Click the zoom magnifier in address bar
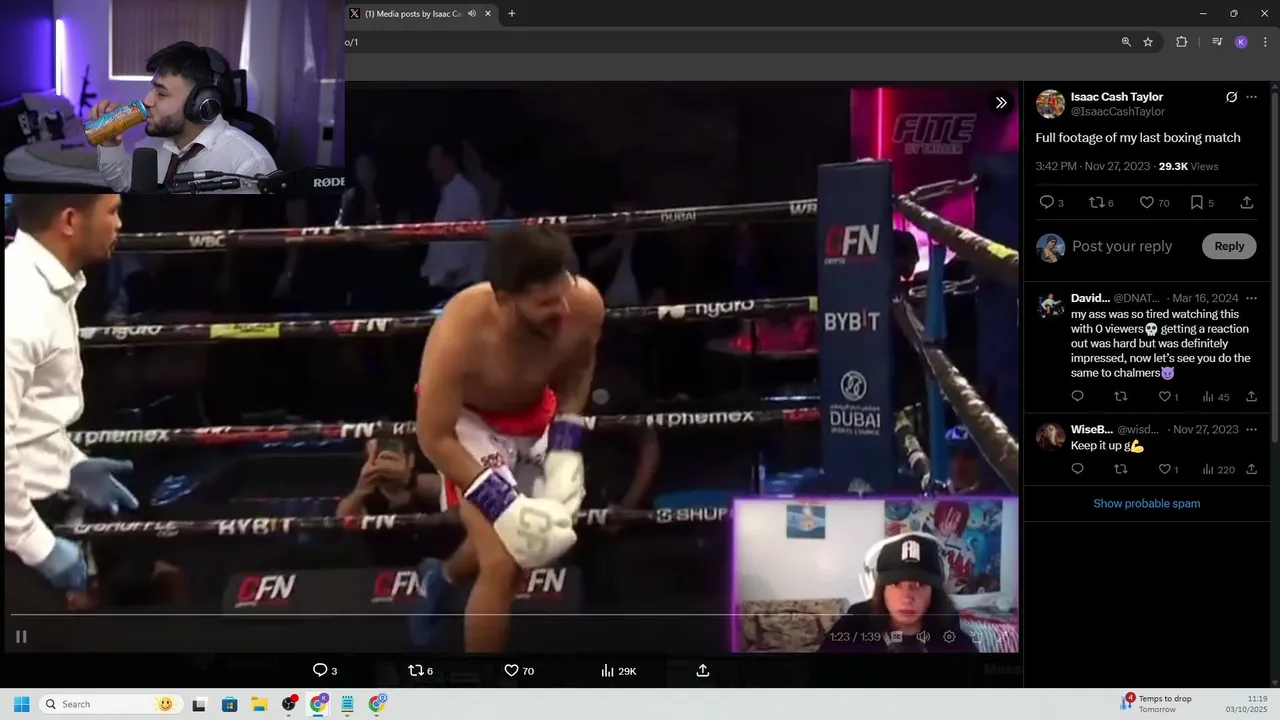Image resolution: width=1280 pixels, height=720 pixels. tap(1126, 42)
